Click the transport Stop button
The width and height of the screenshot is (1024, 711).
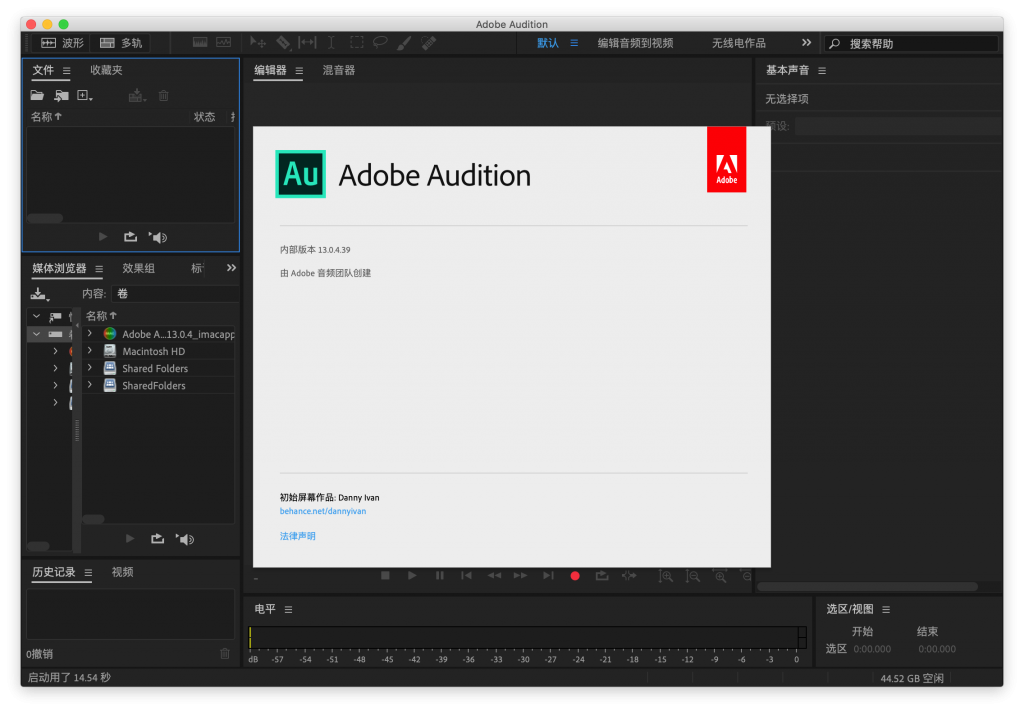click(x=385, y=576)
